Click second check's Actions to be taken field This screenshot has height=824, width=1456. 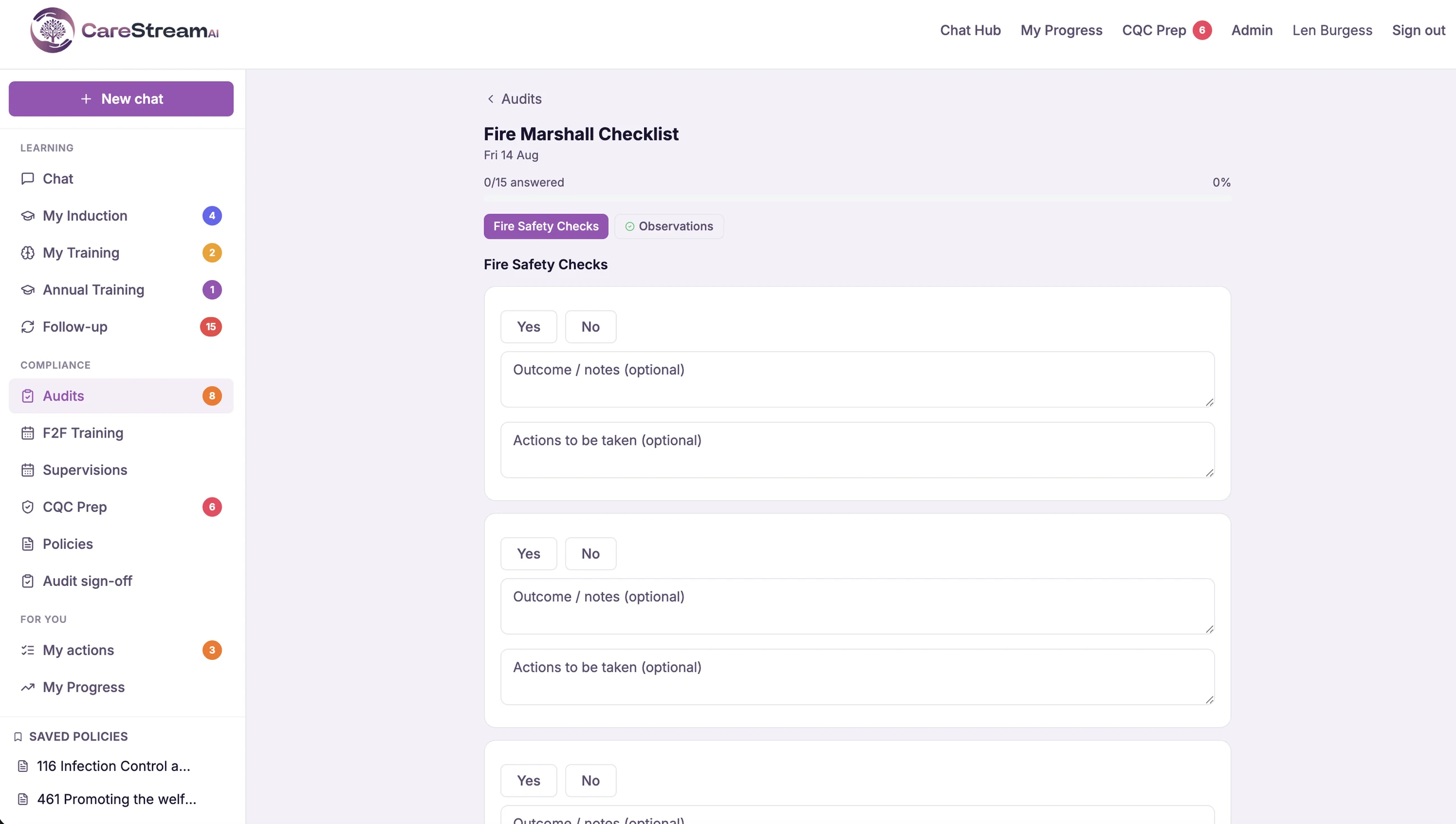tap(857, 677)
